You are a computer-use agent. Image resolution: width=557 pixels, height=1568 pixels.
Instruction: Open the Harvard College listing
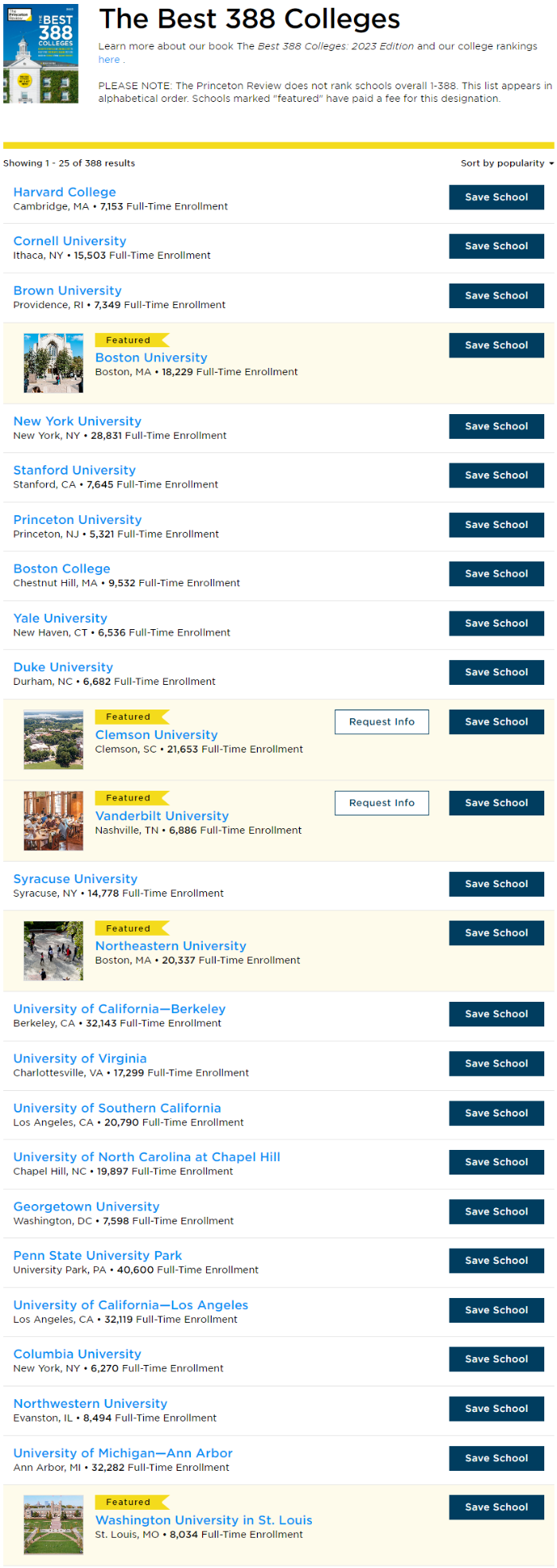(64, 192)
